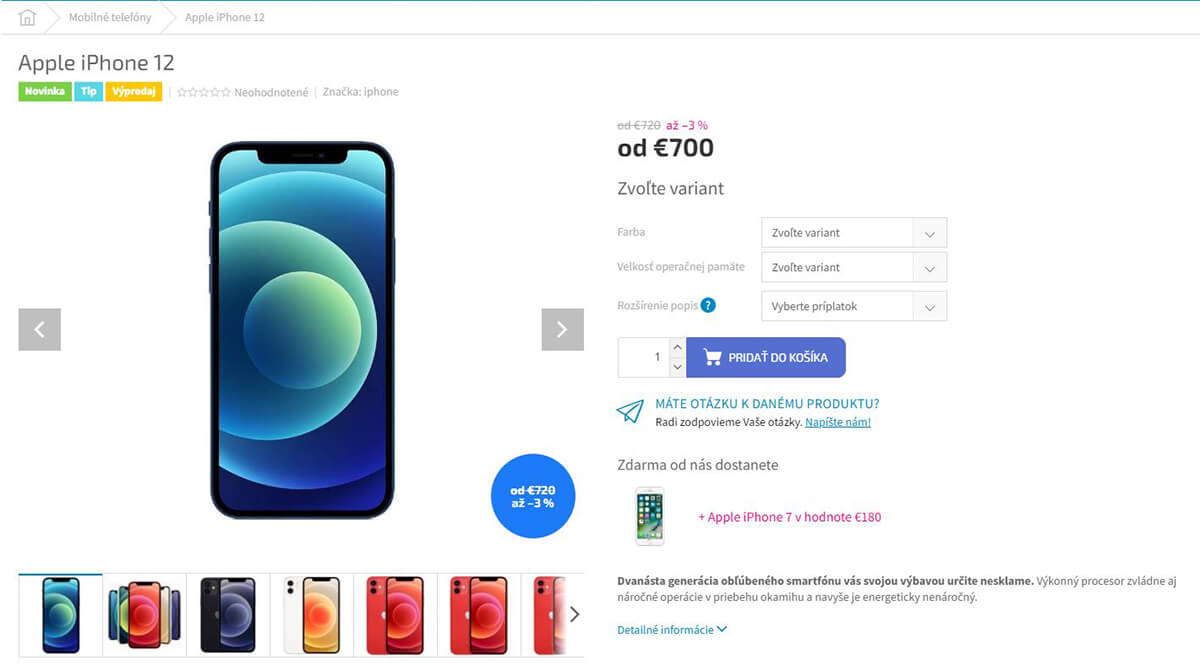Open help icon next to Rozšírenie popis
Screen dimensions: 1200x670
708,305
